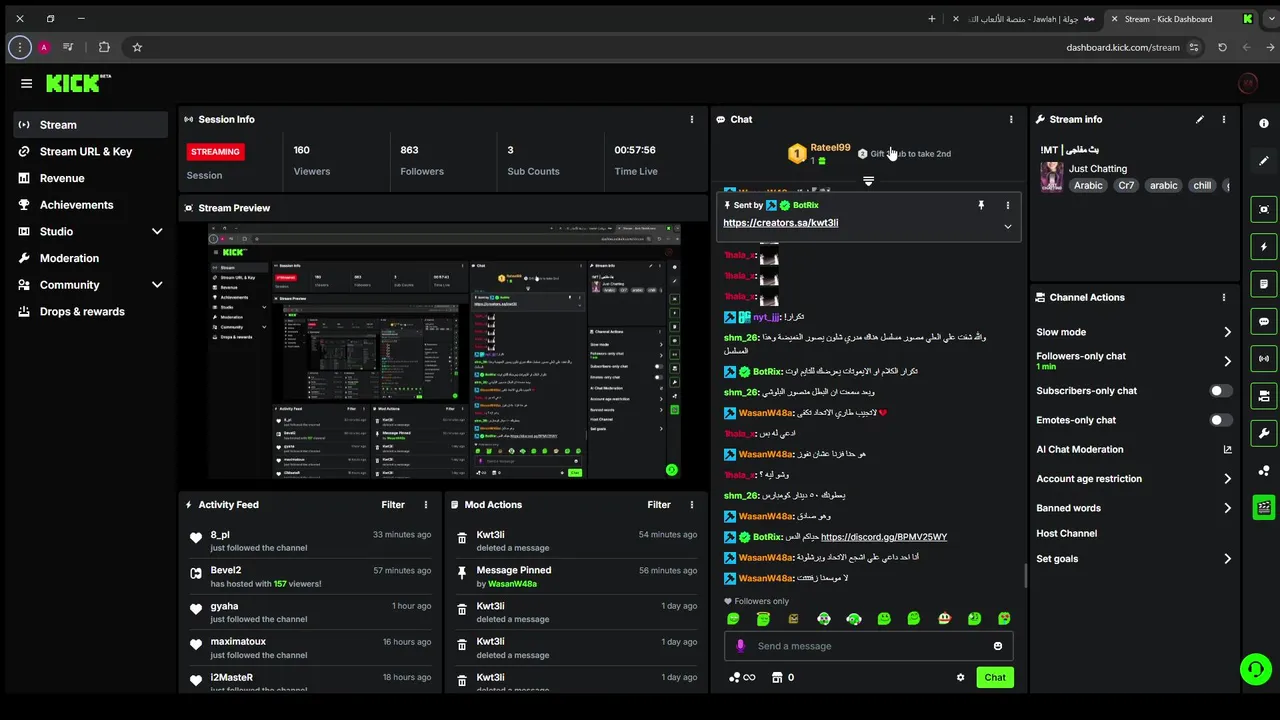
Task: Reload the page in browser
Action: 1222,47
